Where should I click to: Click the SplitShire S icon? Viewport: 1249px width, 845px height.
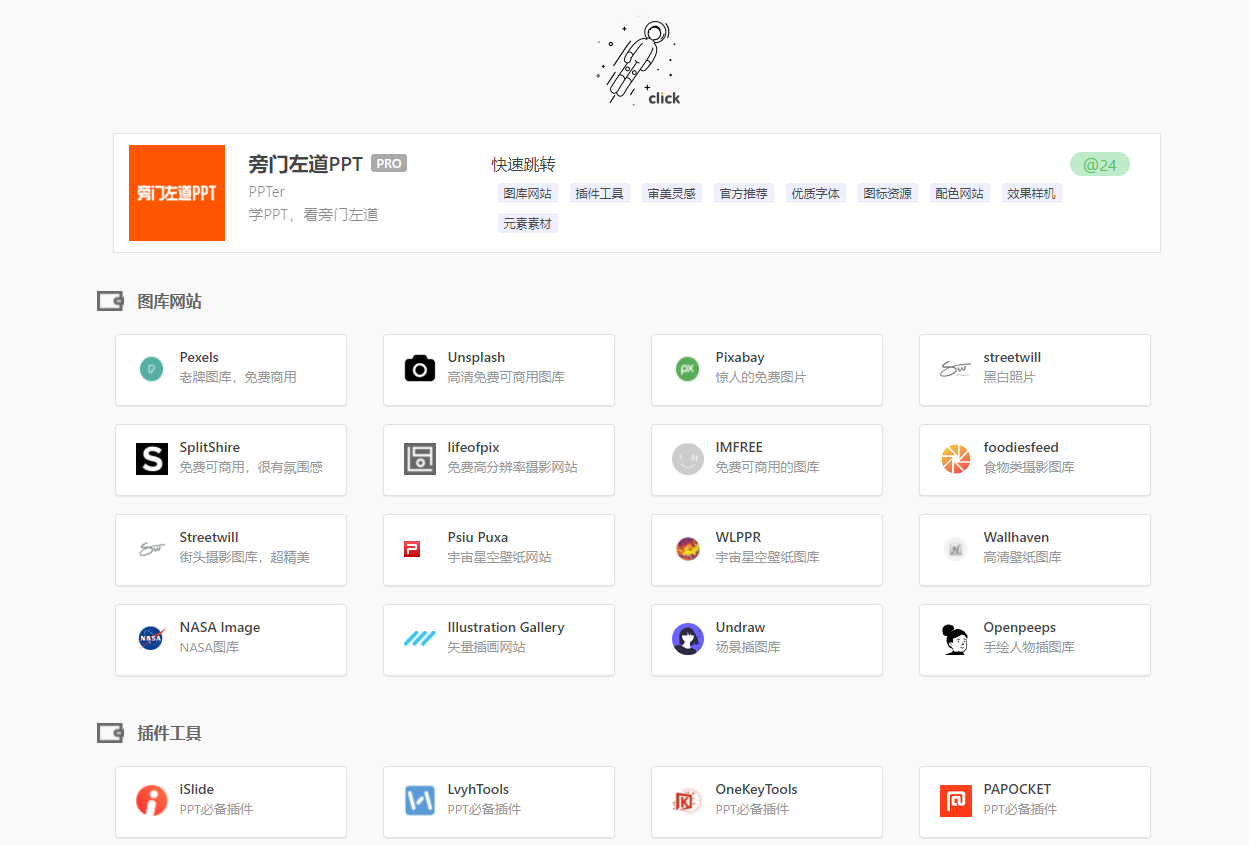[152, 459]
